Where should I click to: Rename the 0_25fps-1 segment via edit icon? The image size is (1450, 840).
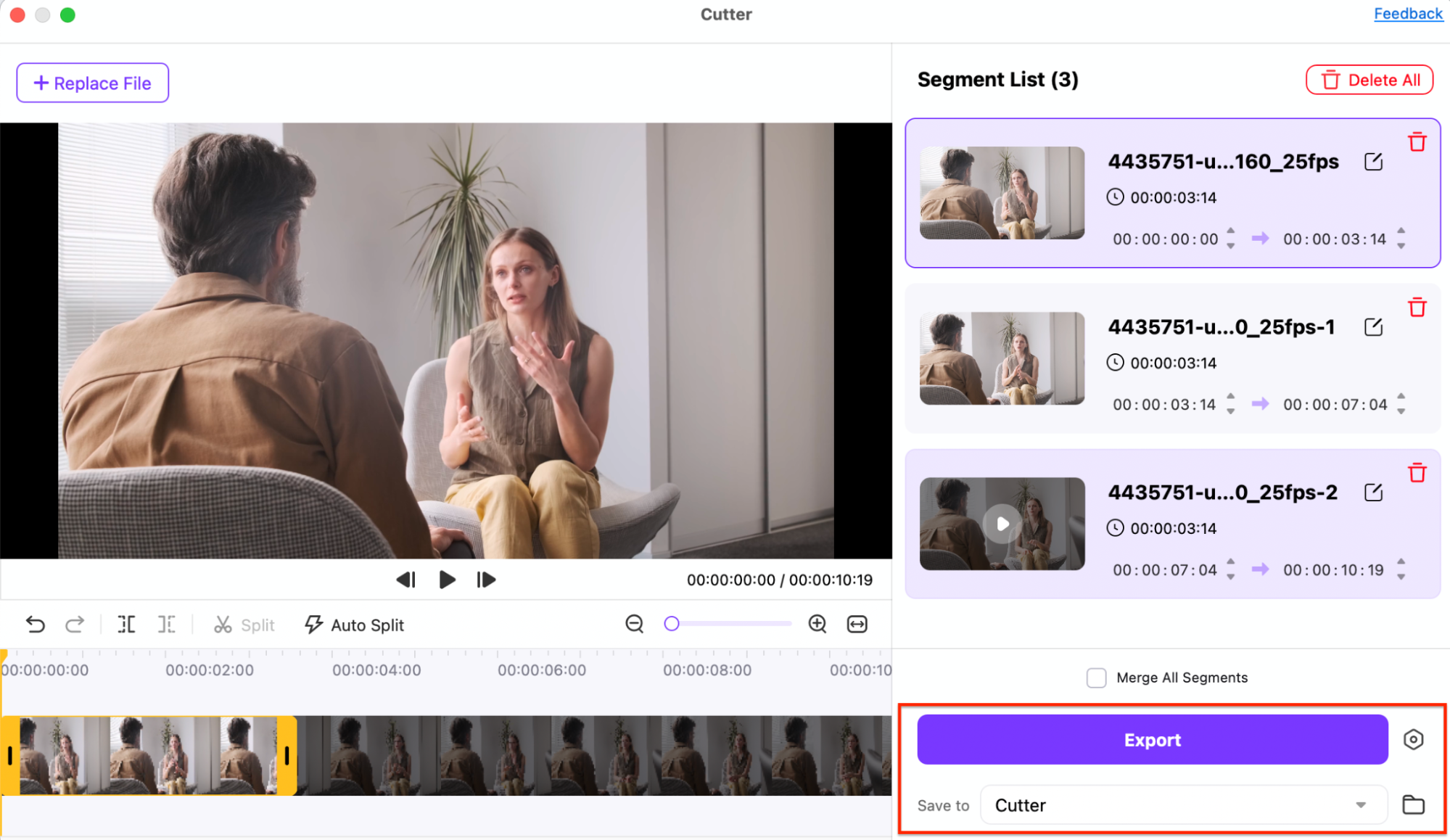pos(1373,327)
